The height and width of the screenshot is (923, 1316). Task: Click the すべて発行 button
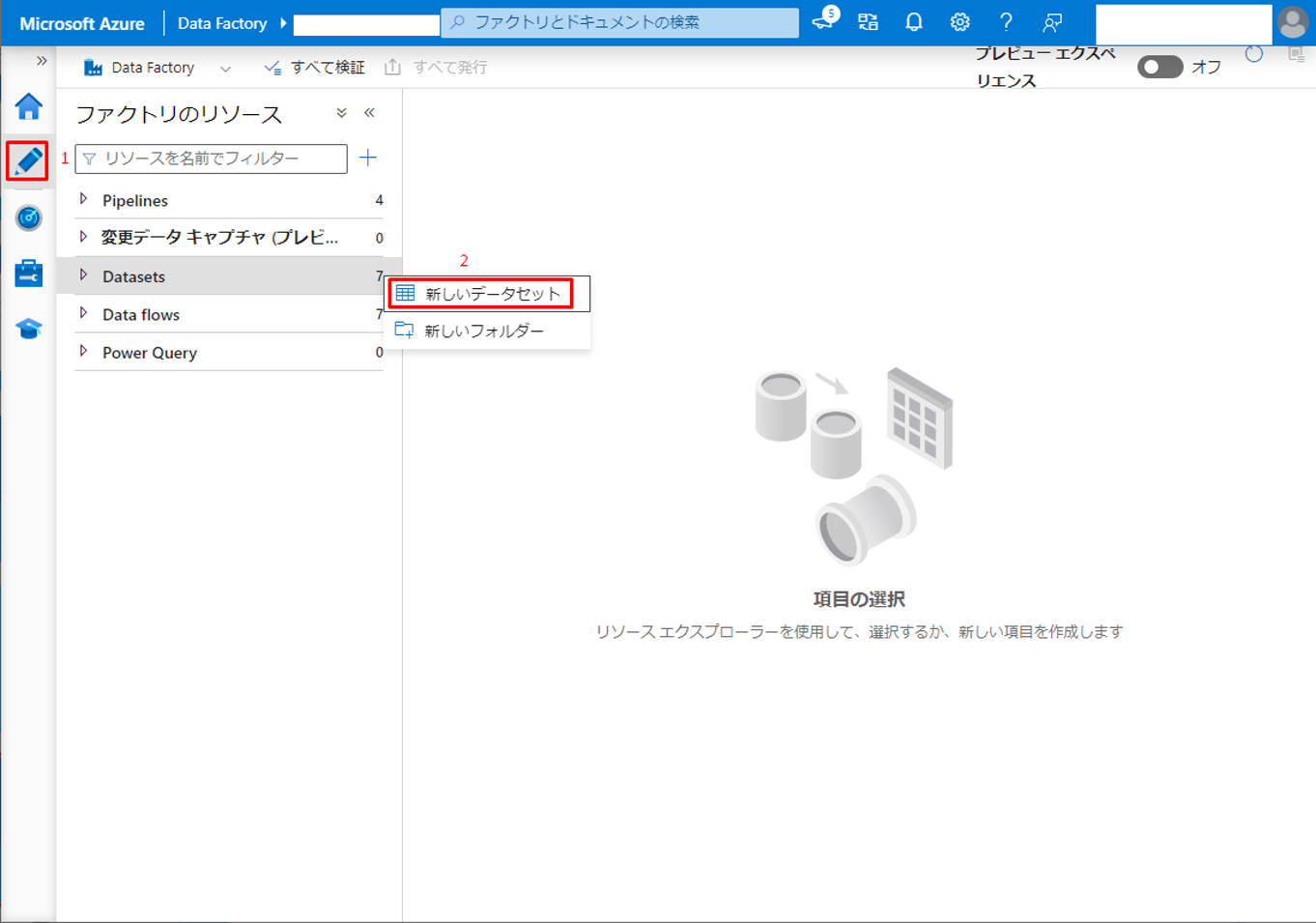pos(436,68)
